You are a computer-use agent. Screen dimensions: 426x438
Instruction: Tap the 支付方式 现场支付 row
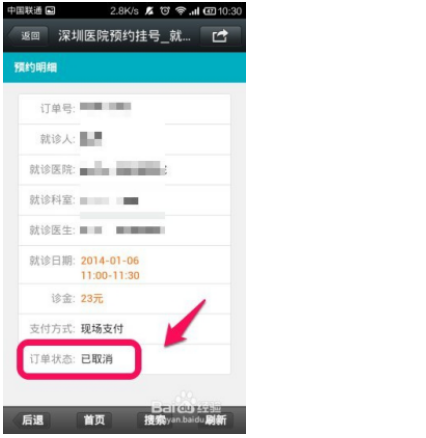(124, 329)
